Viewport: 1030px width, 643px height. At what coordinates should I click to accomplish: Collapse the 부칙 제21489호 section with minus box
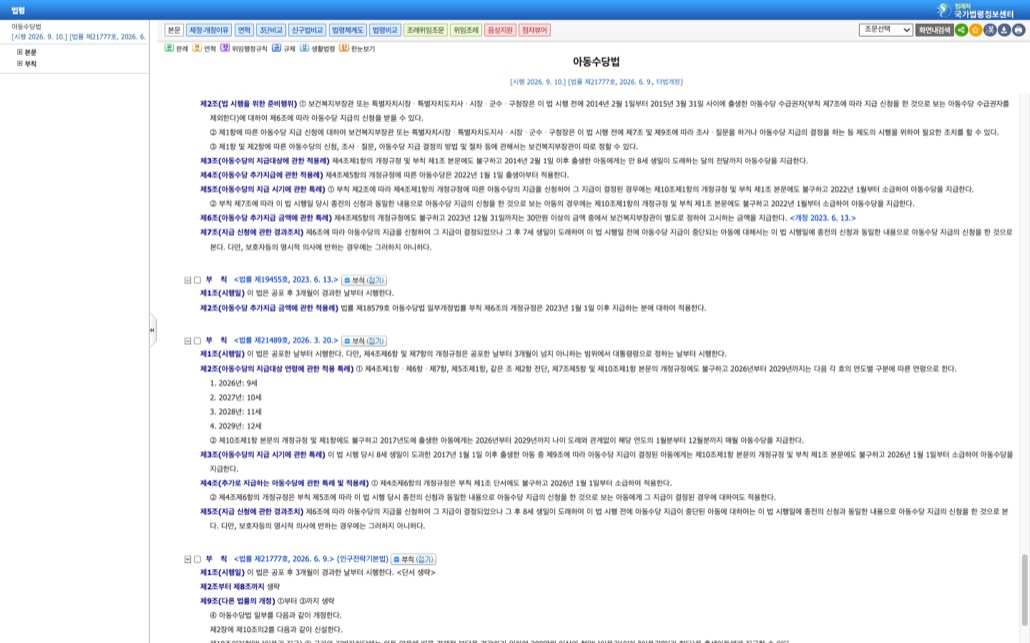[x=187, y=341]
